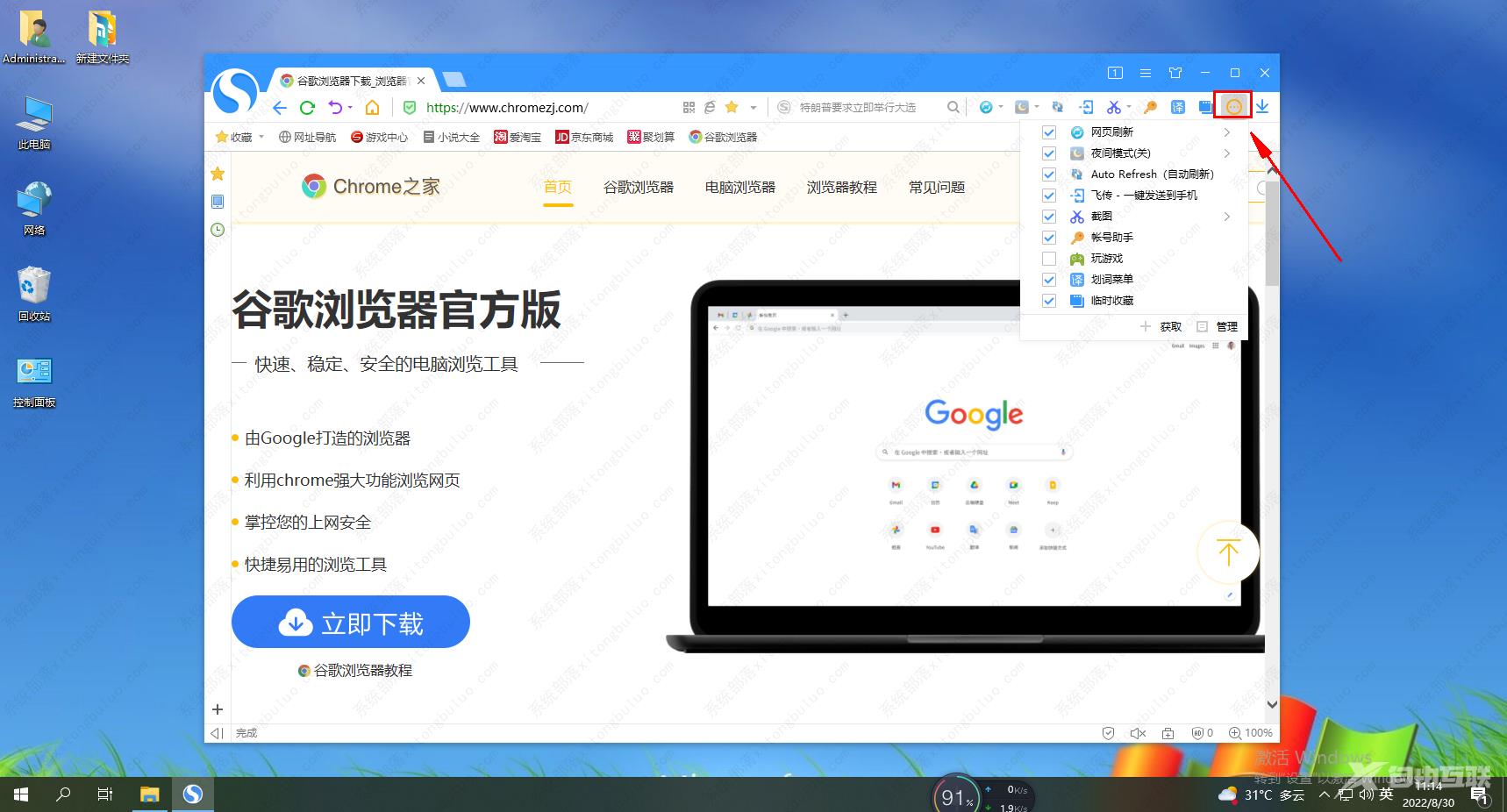Image resolution: width=1507 pixels, height=812 pixels.
Task: Click the round back-to-top arrow button
Action: 1228,552
